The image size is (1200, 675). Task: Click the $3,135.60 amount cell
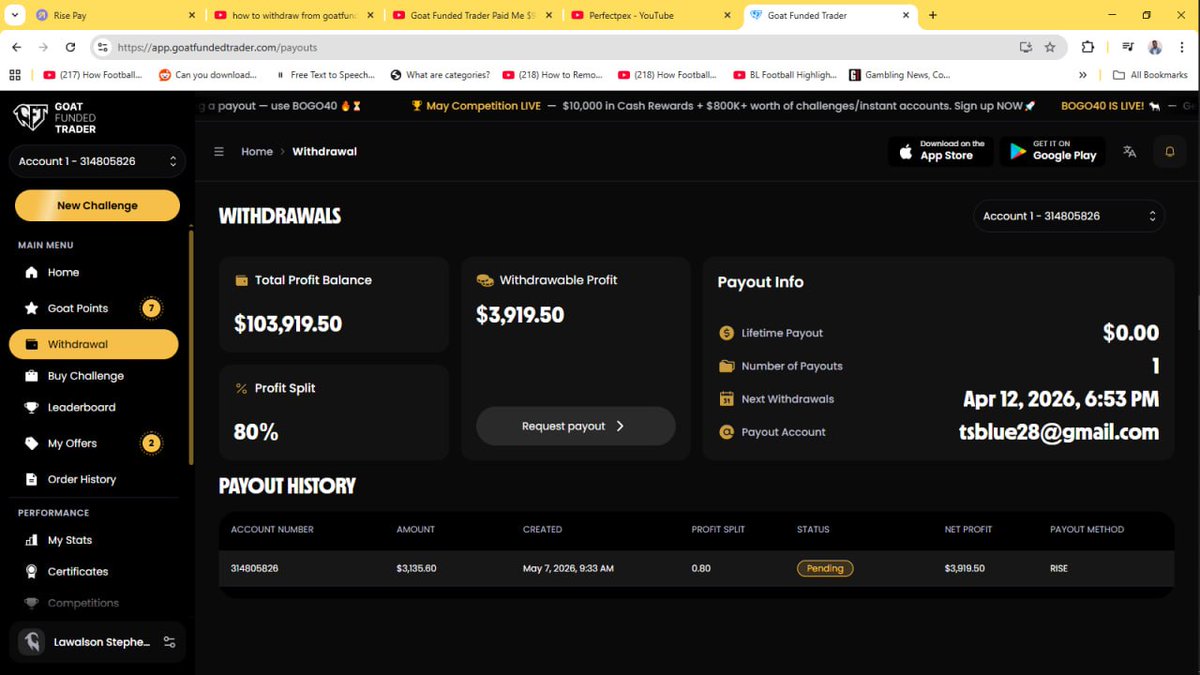click(x=416, y=568)
